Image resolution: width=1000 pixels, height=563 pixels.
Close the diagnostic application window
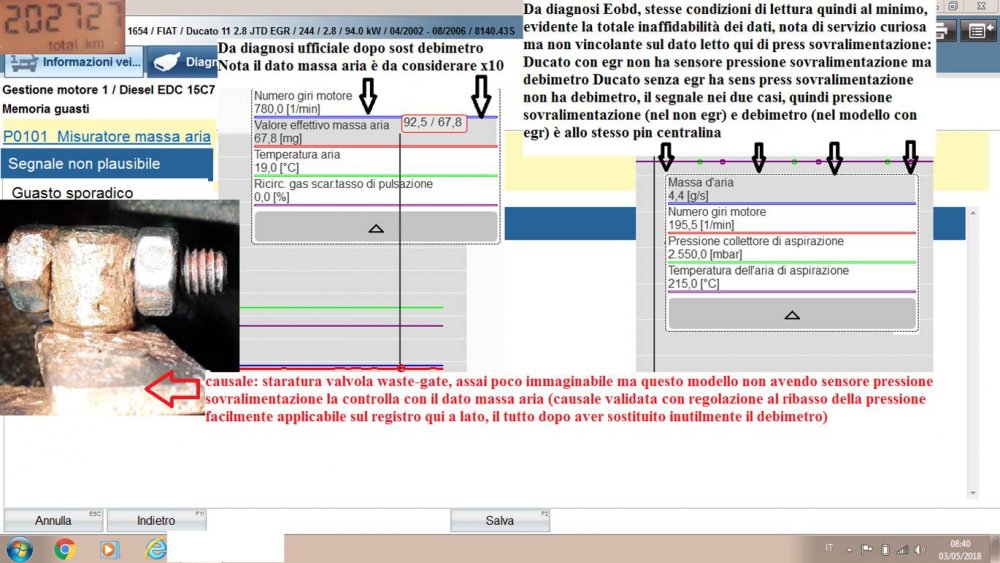(x=982, y=6)
